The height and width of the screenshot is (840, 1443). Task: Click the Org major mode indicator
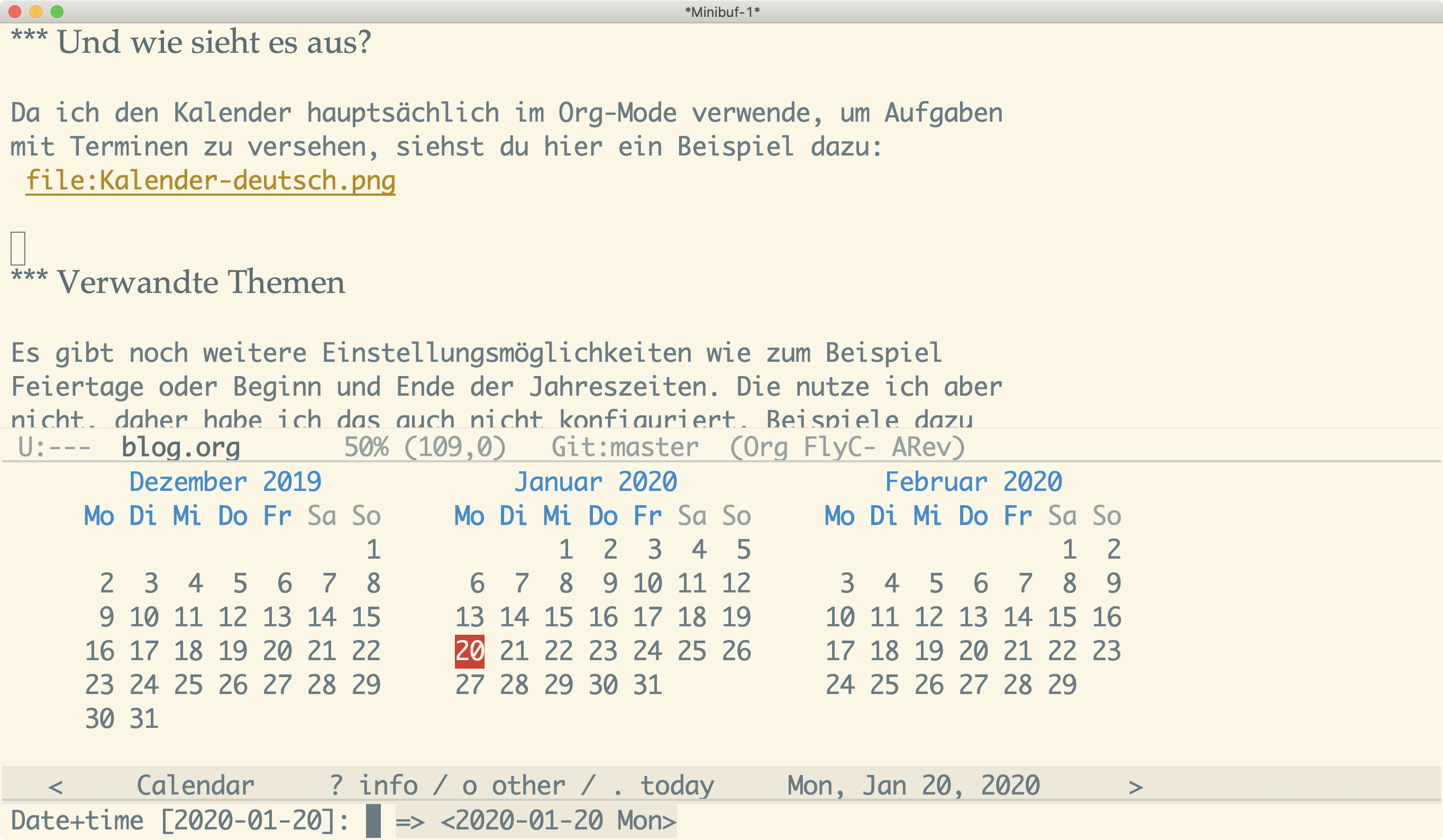766,447
